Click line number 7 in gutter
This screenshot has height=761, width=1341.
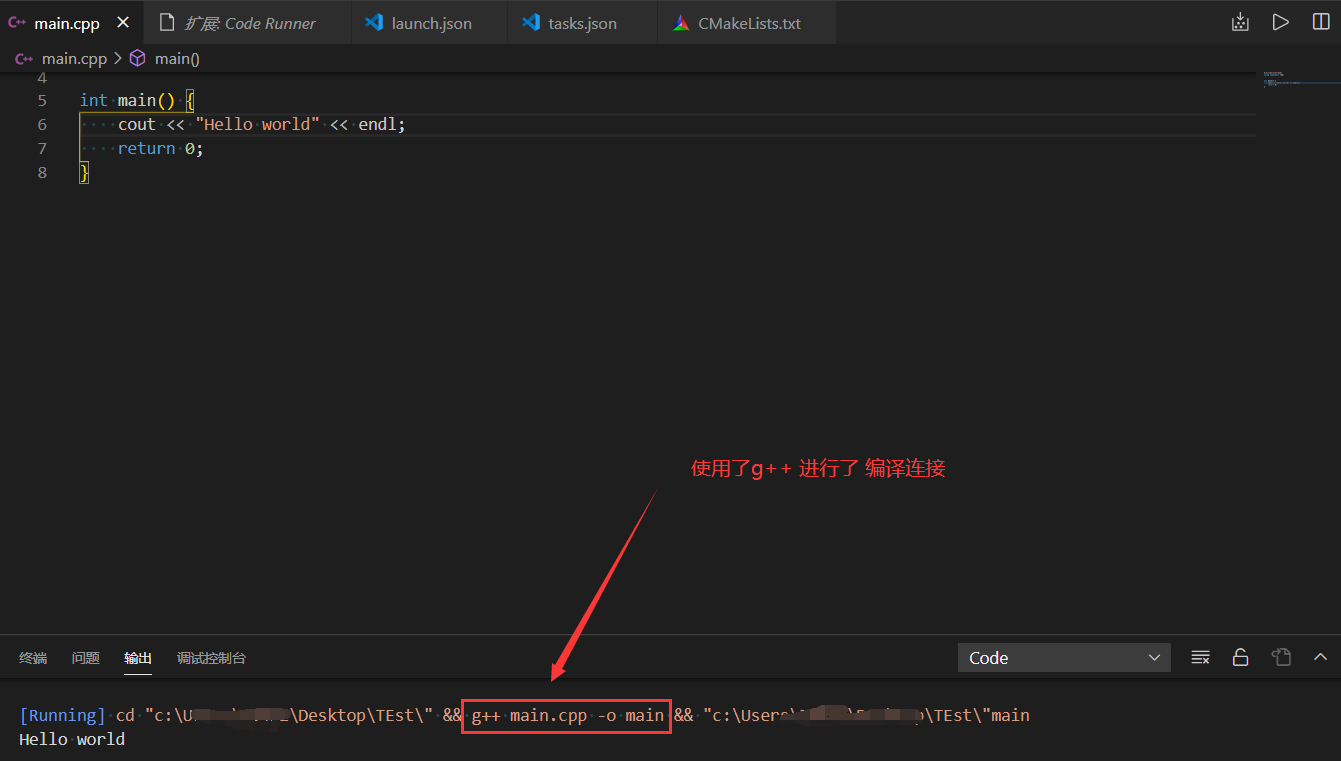click(x=42, y=148)
